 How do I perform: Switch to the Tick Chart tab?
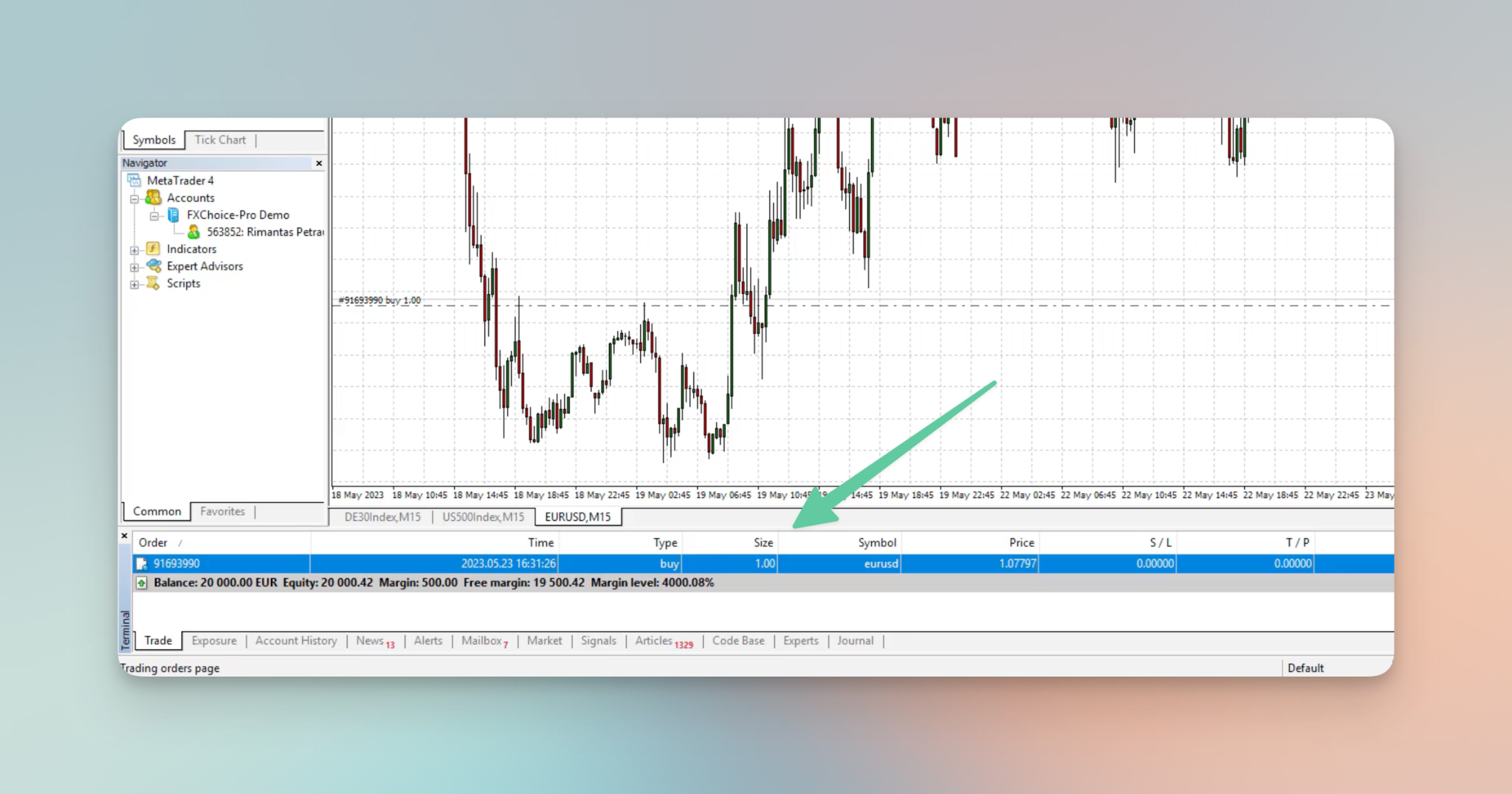tap(220, 140)
